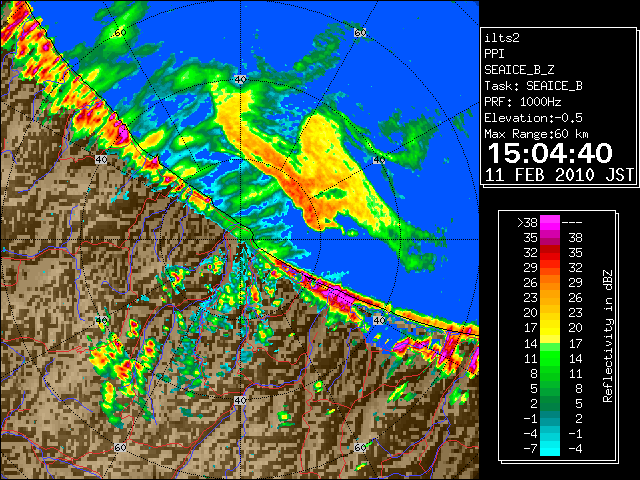Click the "Reflectivity in dBZ" legend title
640x480 pixels.
(608, 336)
